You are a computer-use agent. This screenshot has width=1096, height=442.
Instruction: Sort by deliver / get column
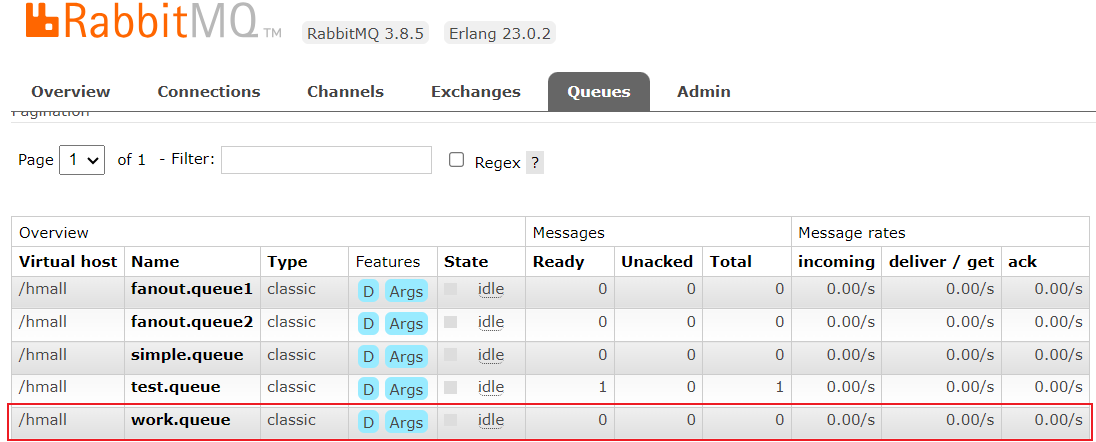point(941,262)
